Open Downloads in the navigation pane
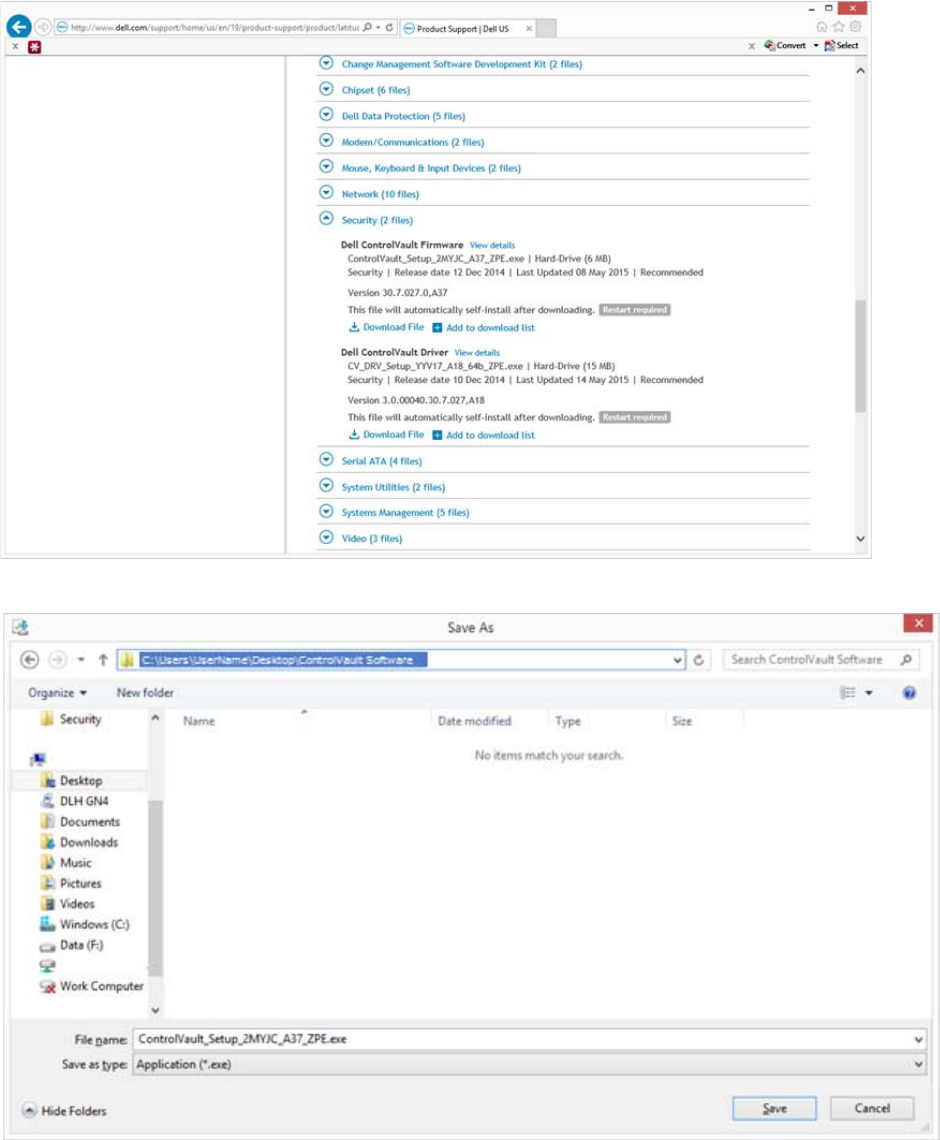The image size is (940, 1140). click(79, 842)
